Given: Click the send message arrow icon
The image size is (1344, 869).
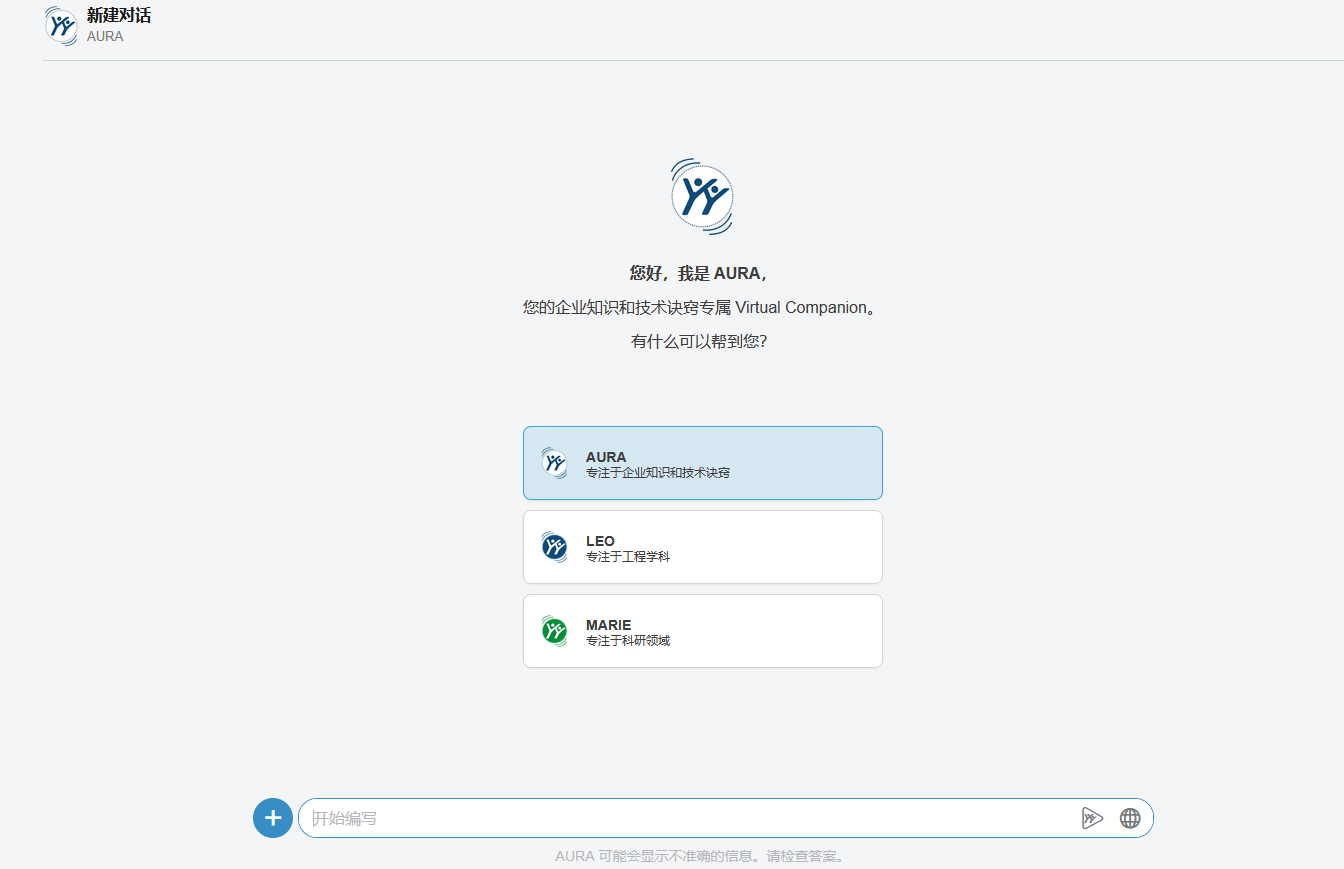Looking at the screenshot, I should pyautogui.click(x=1092, y=818).
